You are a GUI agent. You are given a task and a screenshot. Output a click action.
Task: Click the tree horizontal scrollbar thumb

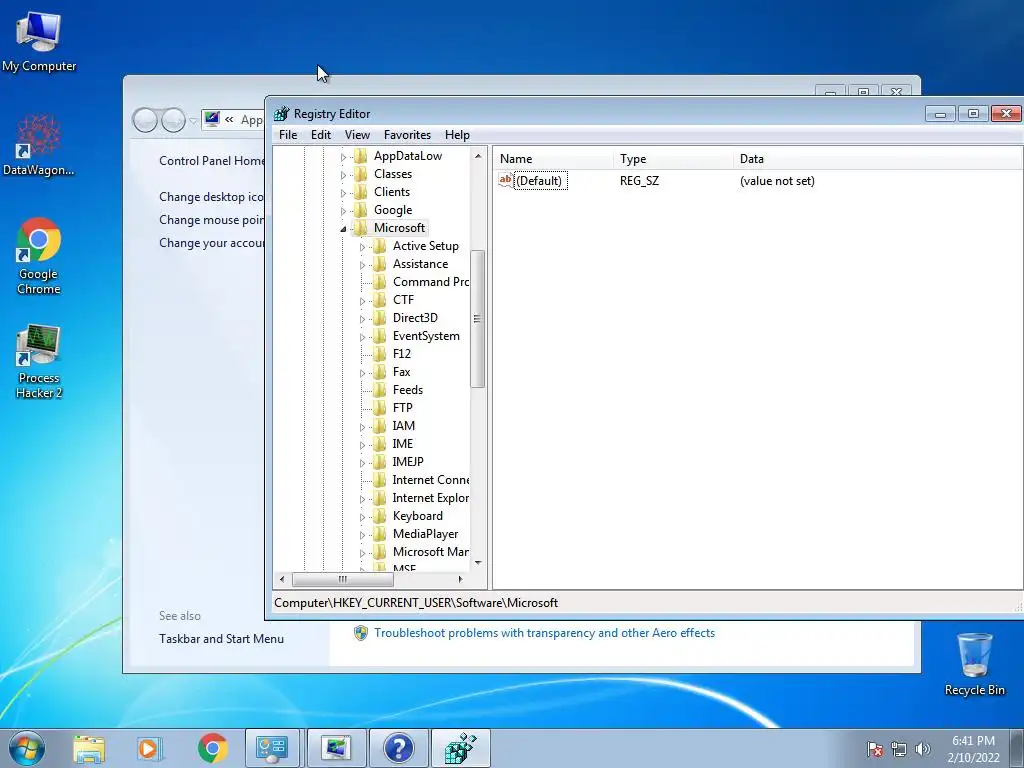(x=342, y=579)
